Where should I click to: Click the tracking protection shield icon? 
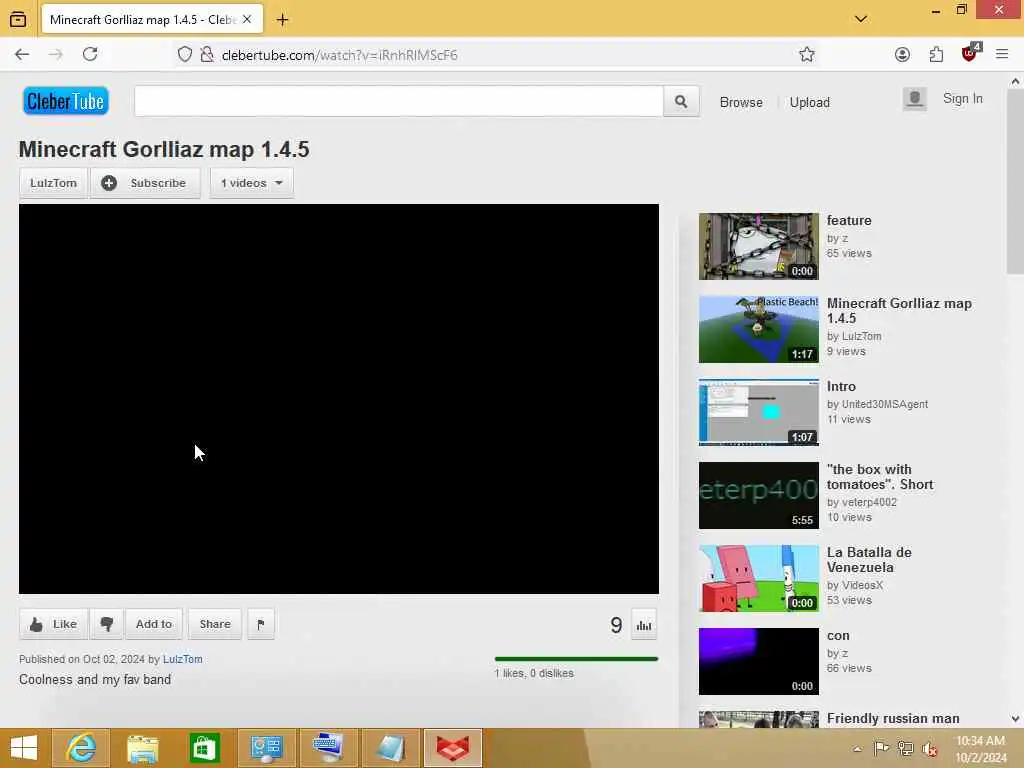[x=185, y=55]
